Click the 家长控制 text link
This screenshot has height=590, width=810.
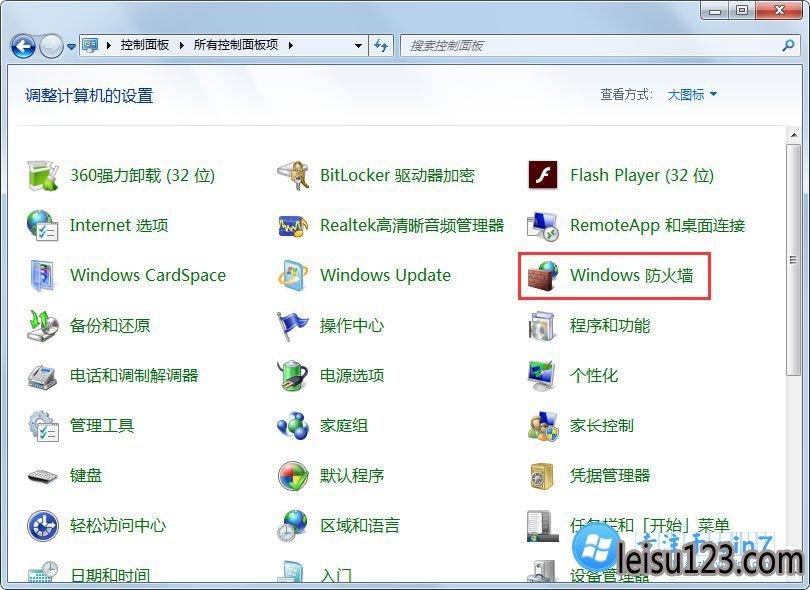(x=601, y=426)
